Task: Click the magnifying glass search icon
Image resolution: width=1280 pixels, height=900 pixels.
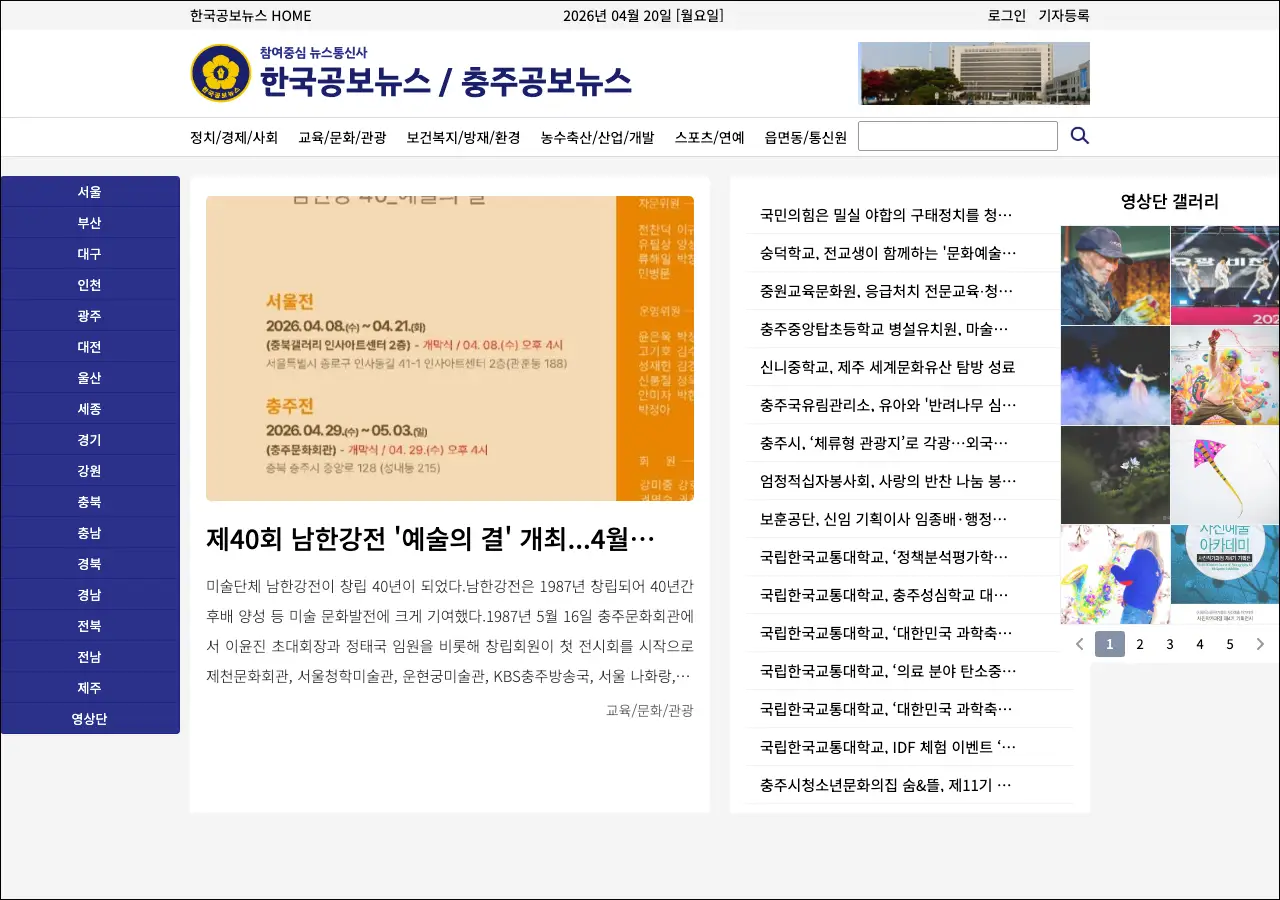Action: point(1079,136)
